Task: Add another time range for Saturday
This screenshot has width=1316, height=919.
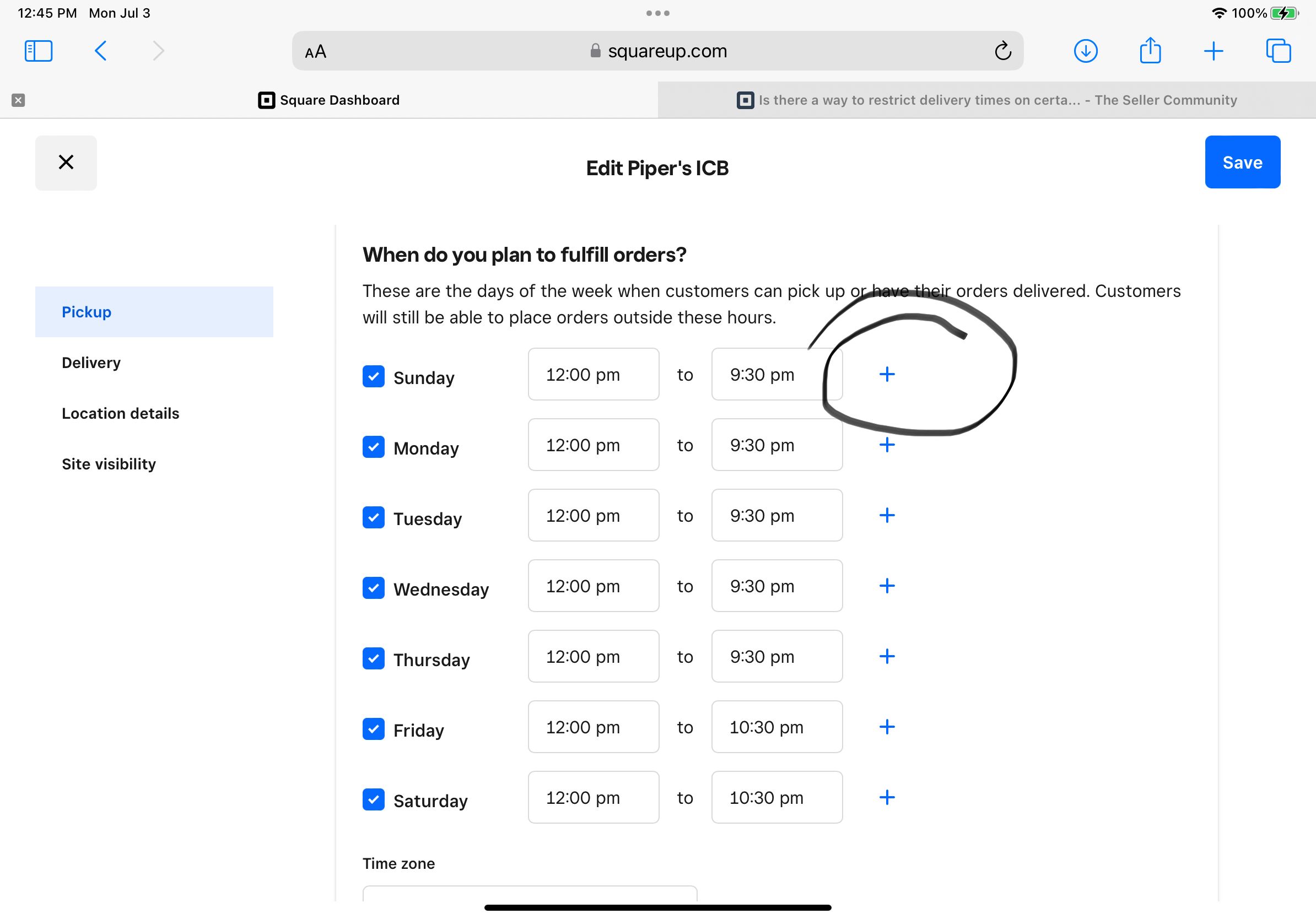Action: click(887, 797)
